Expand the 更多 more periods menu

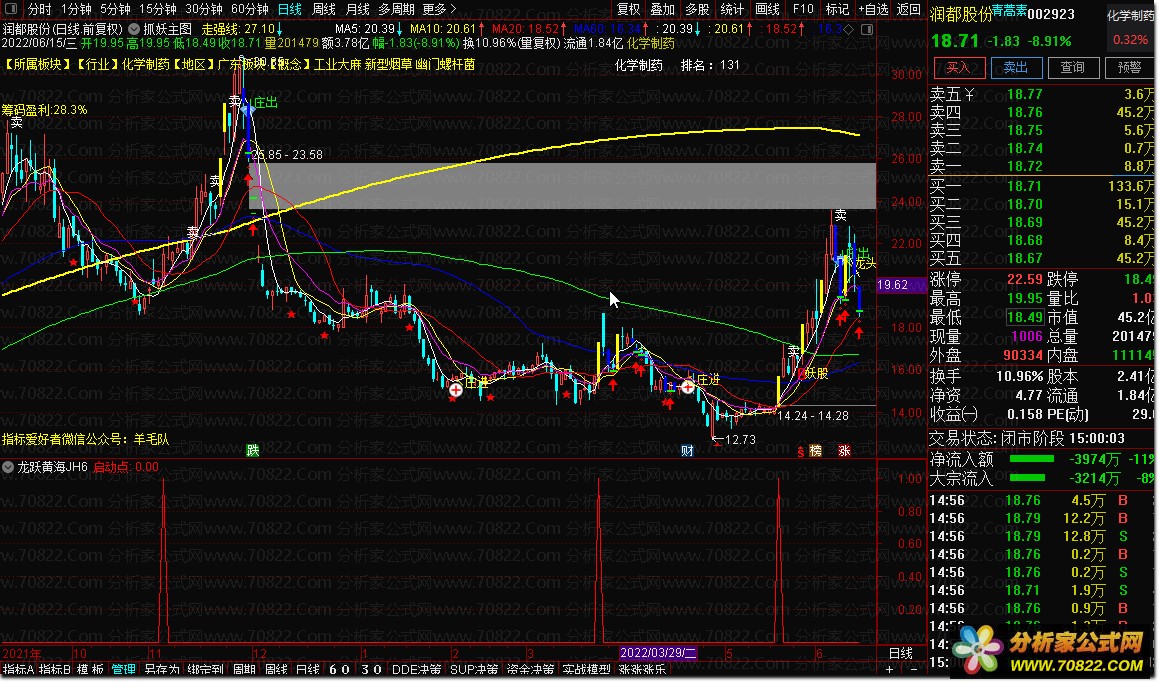[x=439, y=9]
